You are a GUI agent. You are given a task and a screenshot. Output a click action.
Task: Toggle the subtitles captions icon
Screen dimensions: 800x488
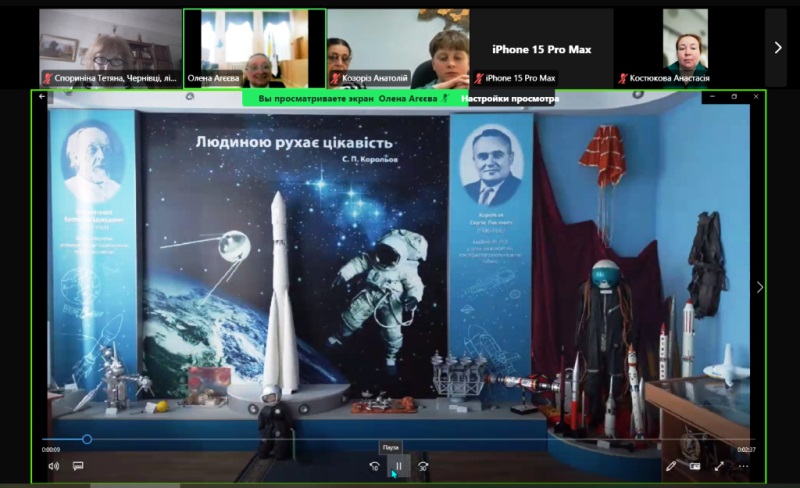point(77,466)
